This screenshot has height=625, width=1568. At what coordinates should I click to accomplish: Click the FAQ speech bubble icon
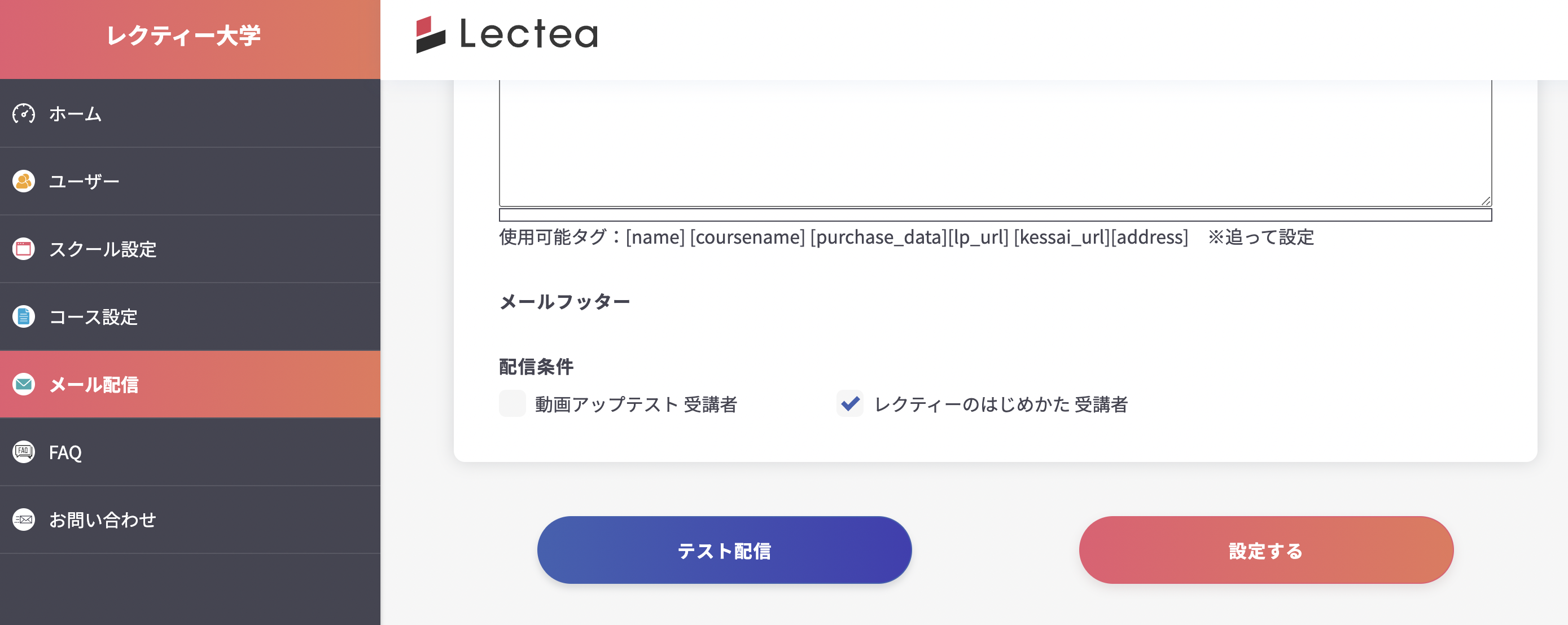click(x=24, y=452)
